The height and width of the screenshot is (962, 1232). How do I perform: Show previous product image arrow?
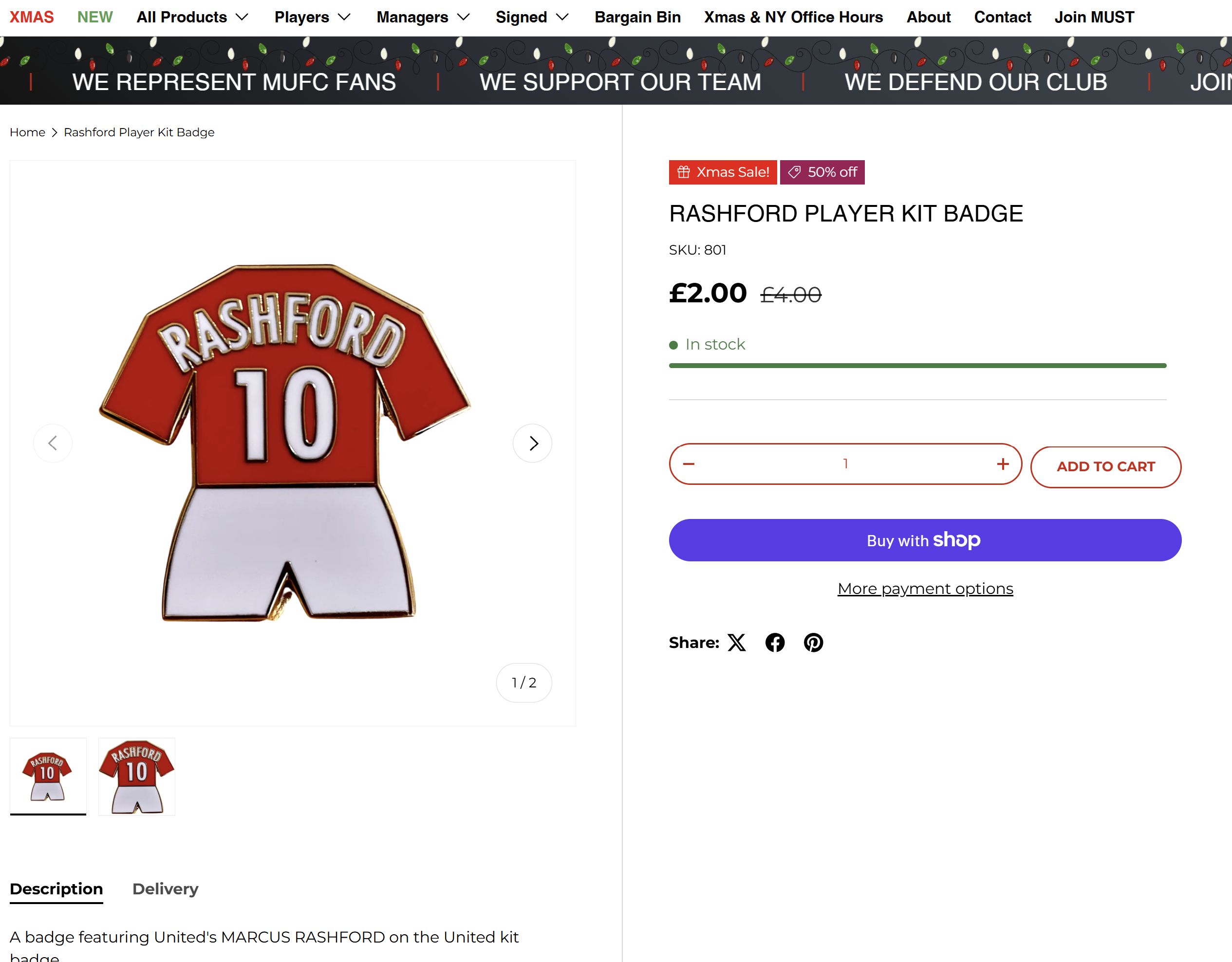(x=53, y=443)
